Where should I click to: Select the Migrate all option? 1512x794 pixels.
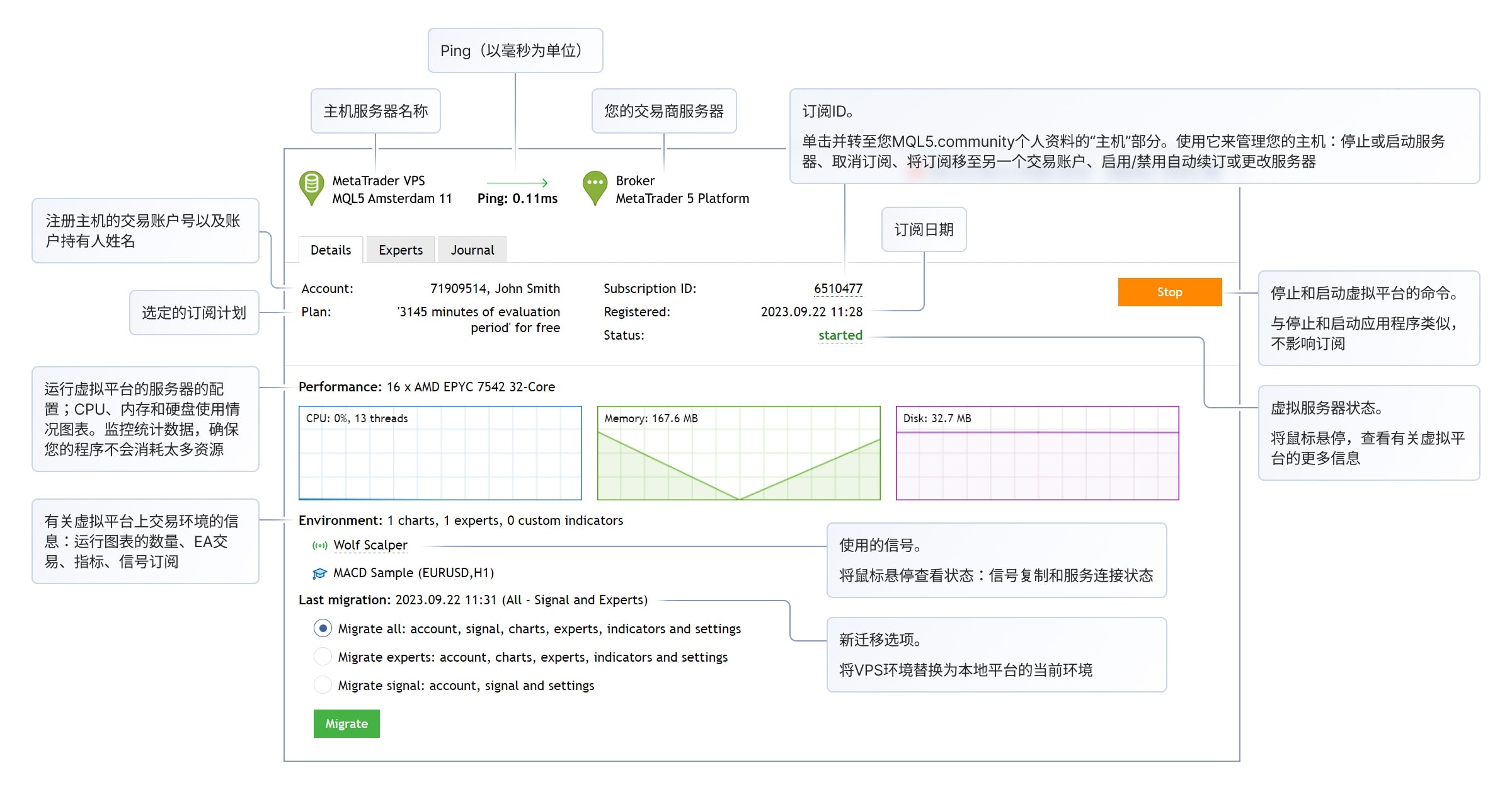pyautogui.click(x=323, y=628)
